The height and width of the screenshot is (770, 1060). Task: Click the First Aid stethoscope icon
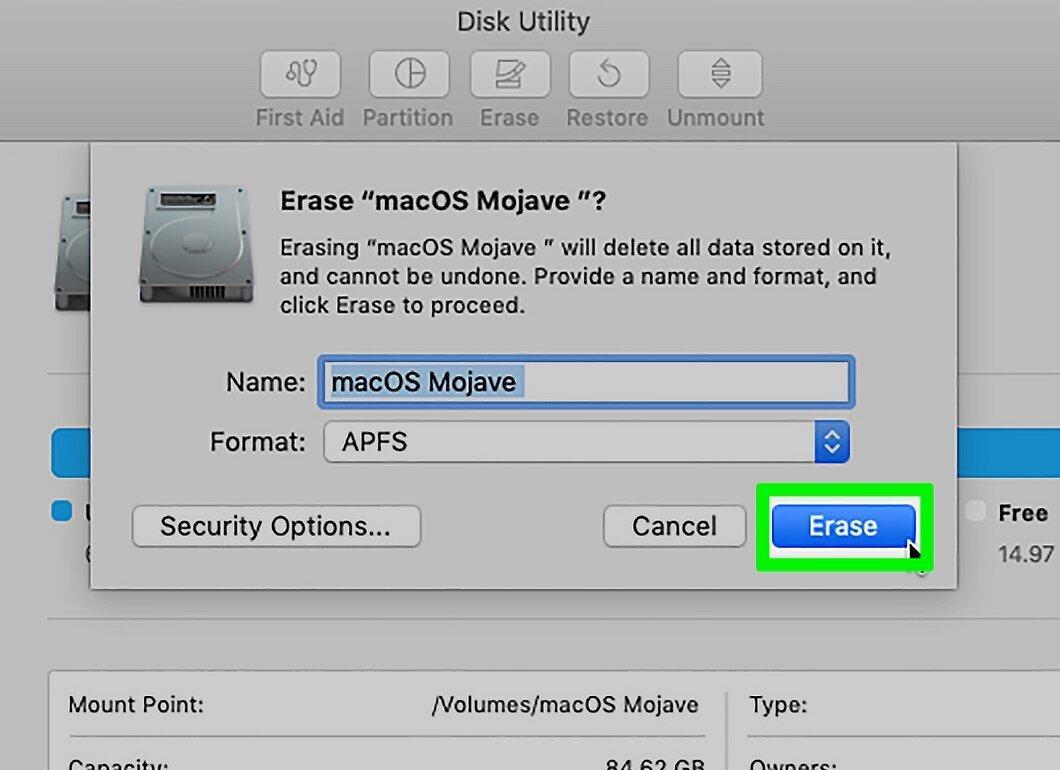tap(300, 74)
